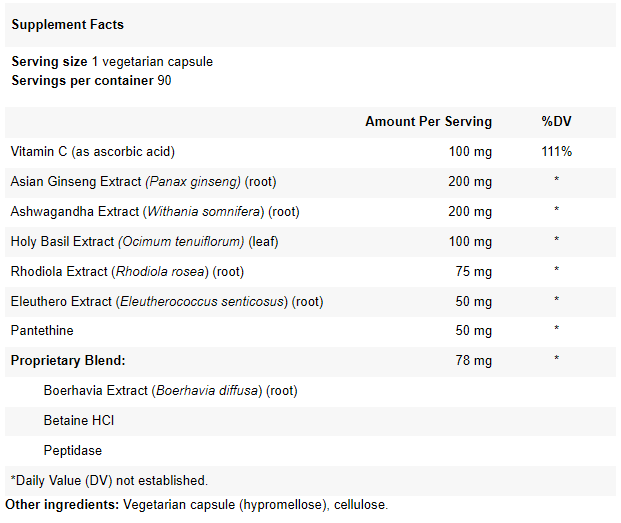Click the 78 mg blend amount
The width and height of the screenshot is (621, 523).
pos(474,360)
